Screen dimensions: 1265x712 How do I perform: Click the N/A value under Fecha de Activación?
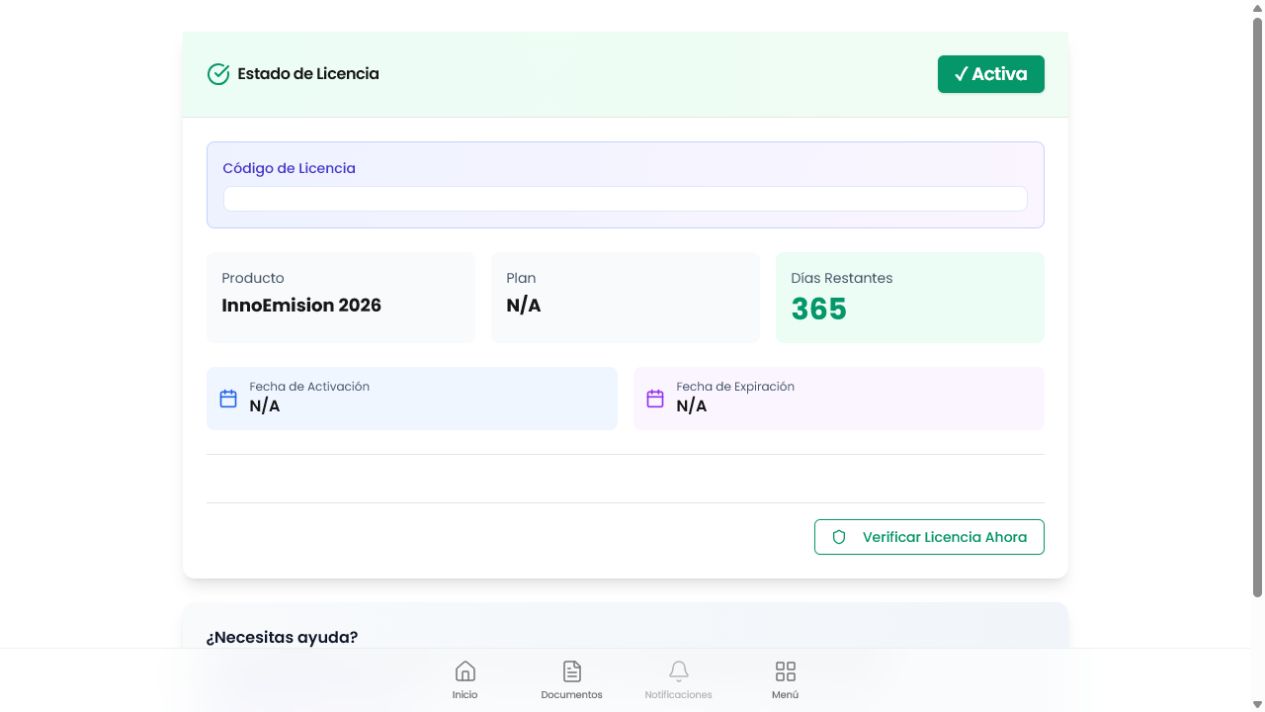[x=265, y=406]
